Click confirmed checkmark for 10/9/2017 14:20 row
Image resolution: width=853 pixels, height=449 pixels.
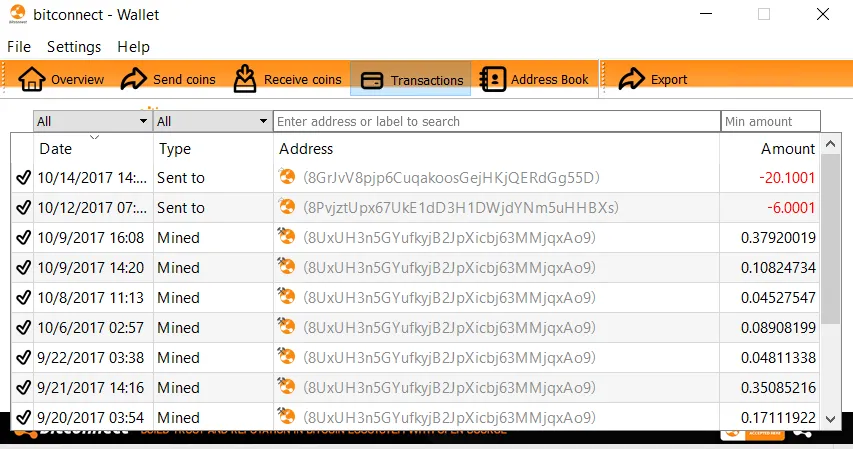coord(23,267)
